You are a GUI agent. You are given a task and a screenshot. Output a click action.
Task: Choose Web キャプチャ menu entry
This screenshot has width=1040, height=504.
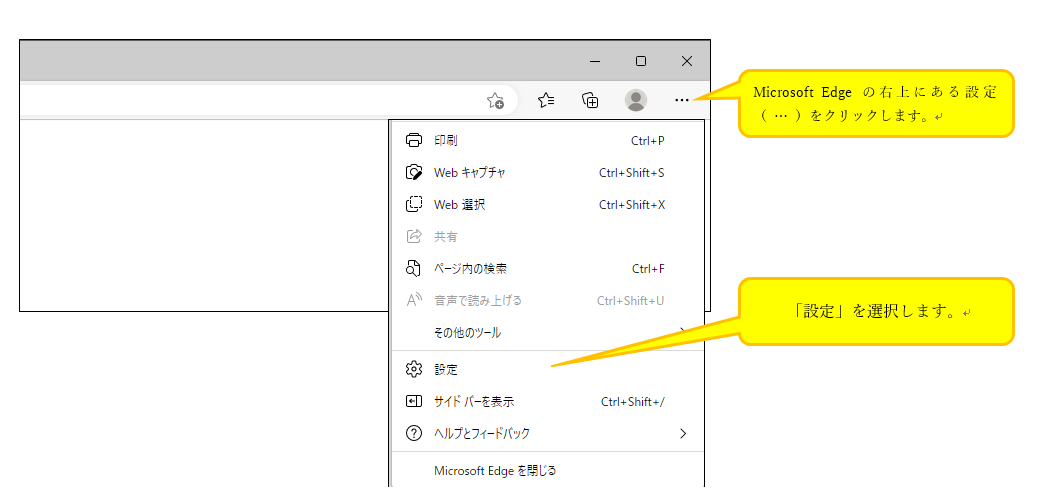pos(547,172)
